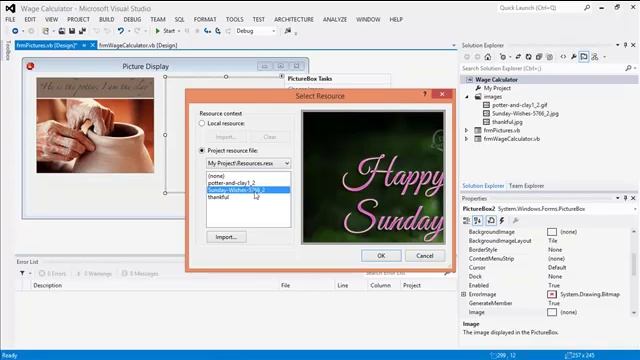Select the Local resource radio button
The image size is (640, 360).
202,123
